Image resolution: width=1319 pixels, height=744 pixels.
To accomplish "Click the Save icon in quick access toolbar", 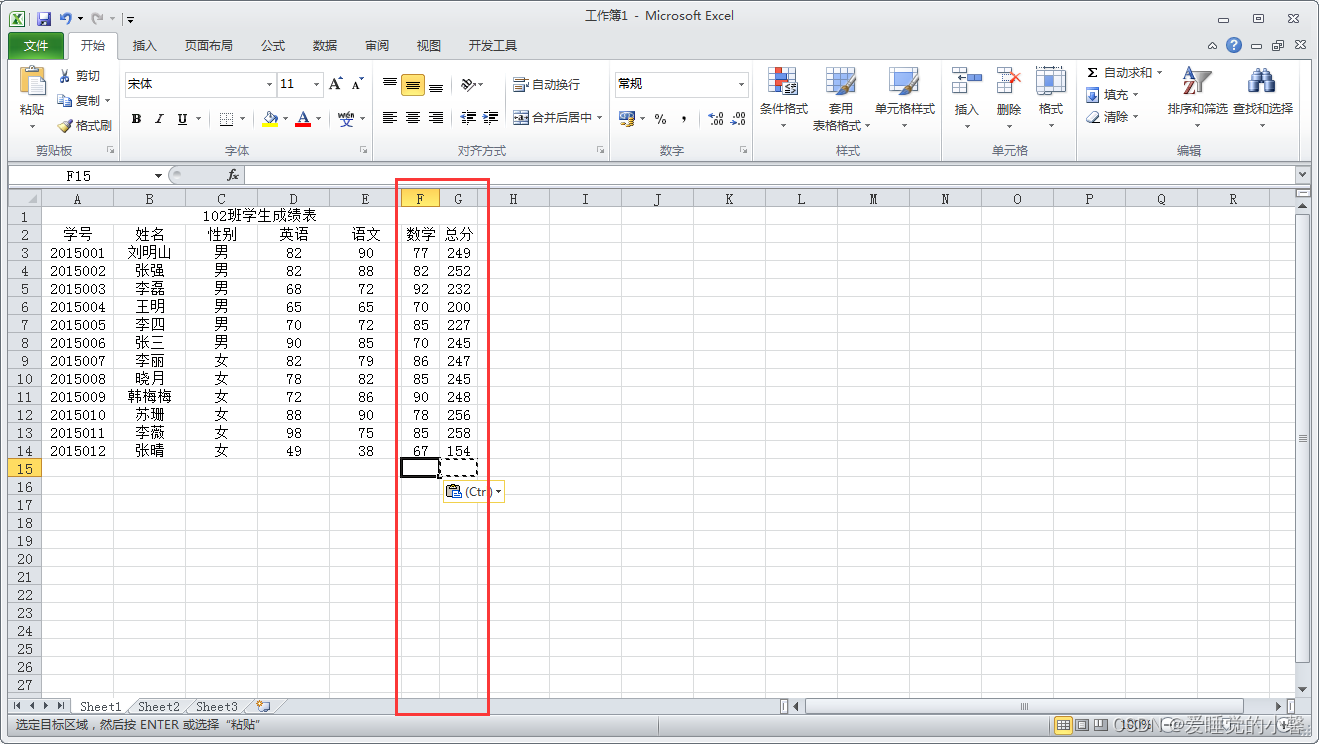I will point(43,18).
